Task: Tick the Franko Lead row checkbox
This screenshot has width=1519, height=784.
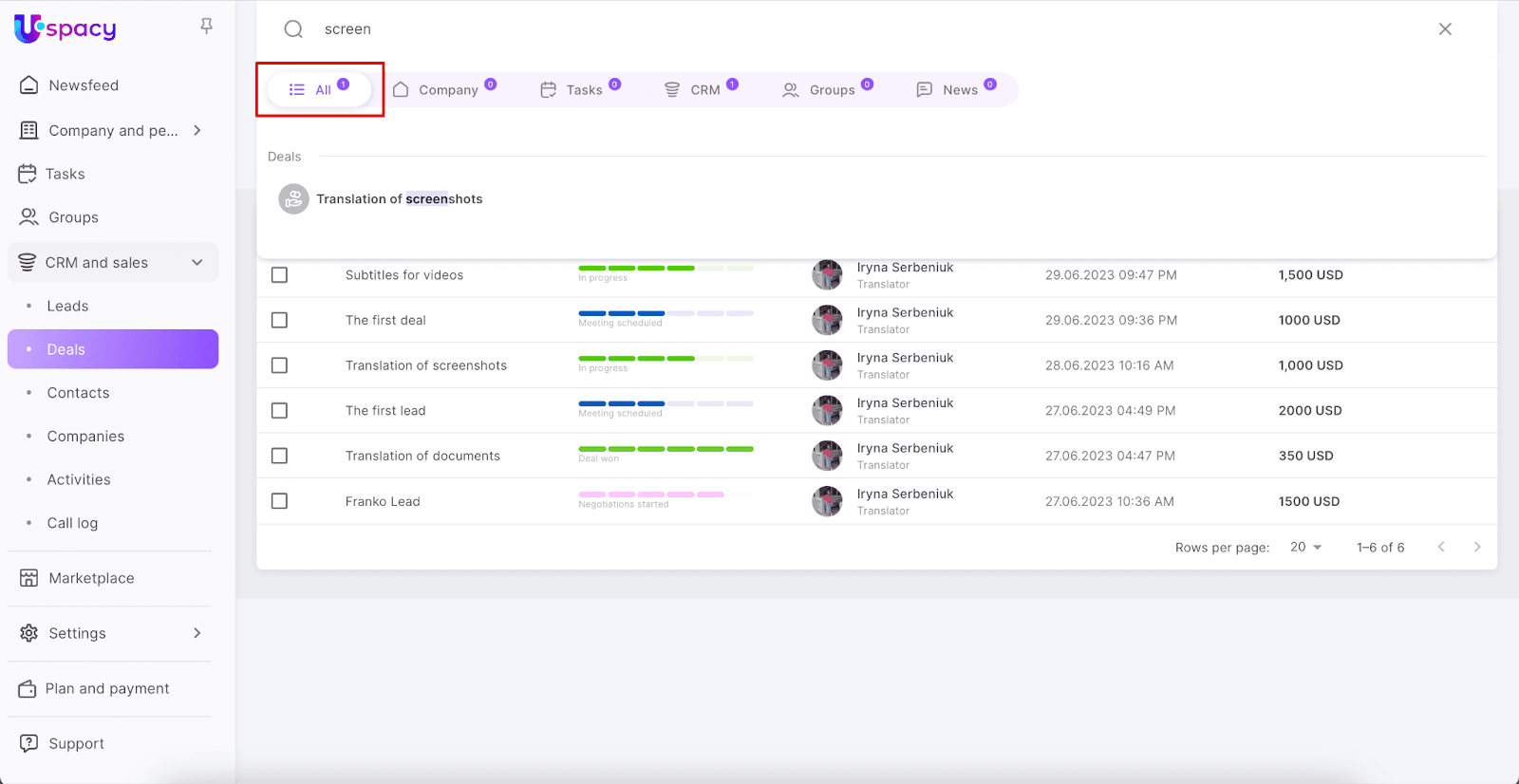Action: [x=279, y=501]
